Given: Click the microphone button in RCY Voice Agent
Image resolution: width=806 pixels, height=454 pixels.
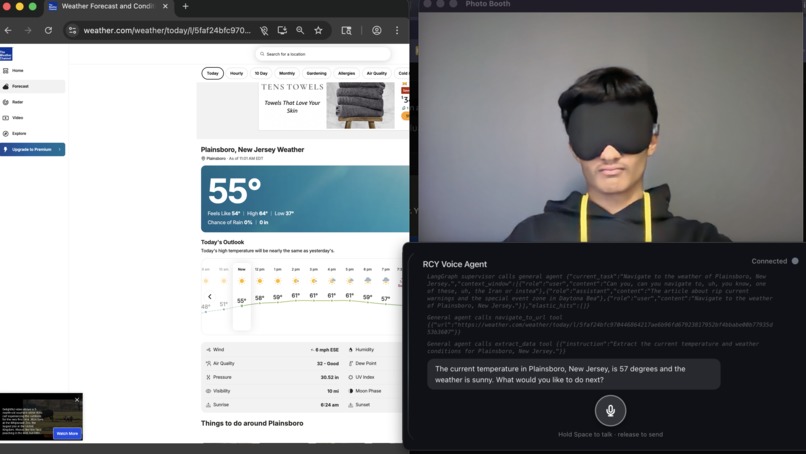Looking at the screenshot, I should [610, 410].
